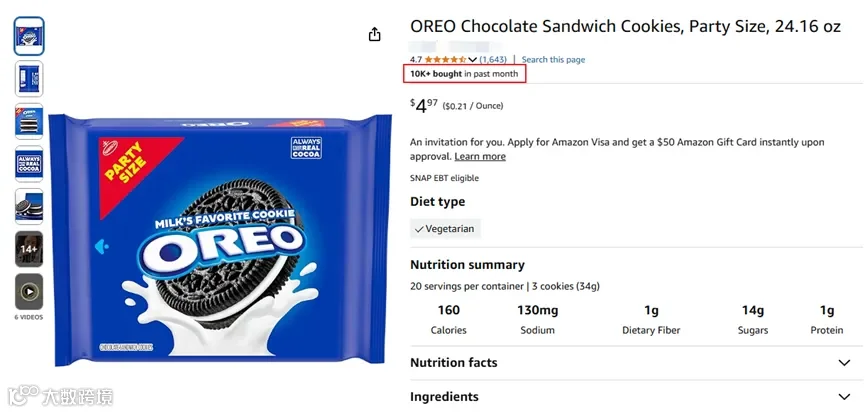Screen dimensions: 865x413
Task: Click the OREO product title text
Action: (x=626, y=26)
